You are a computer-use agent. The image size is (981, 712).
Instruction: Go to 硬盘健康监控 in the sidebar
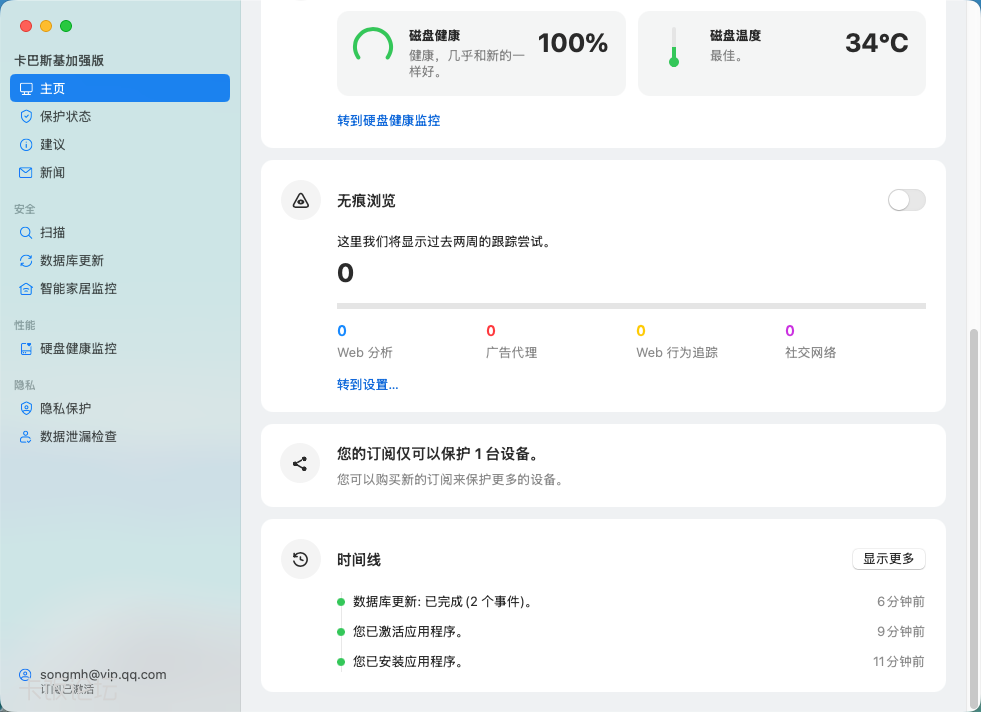coord(78,348)
